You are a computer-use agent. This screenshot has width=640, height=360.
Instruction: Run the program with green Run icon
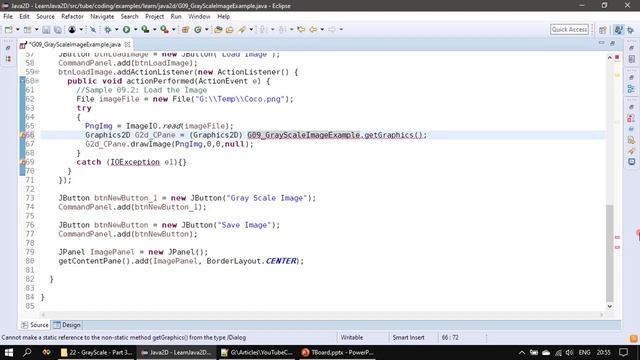[x=127, y=29]
